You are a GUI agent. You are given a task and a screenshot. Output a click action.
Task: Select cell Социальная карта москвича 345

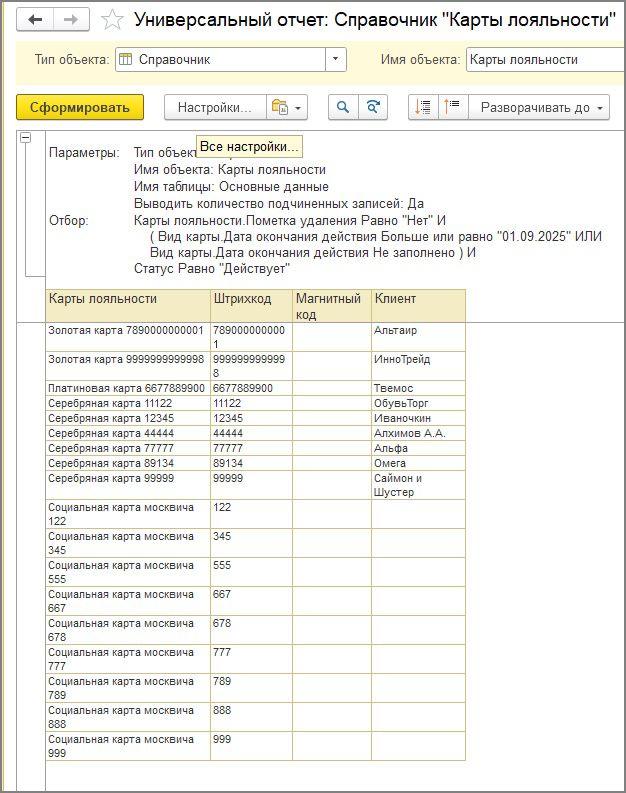(128, 543)
